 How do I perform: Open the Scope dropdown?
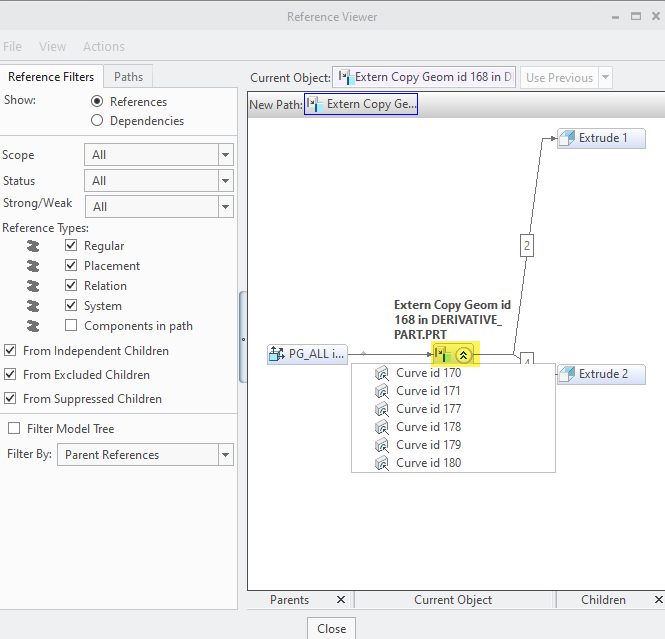[x=226, y=155]
